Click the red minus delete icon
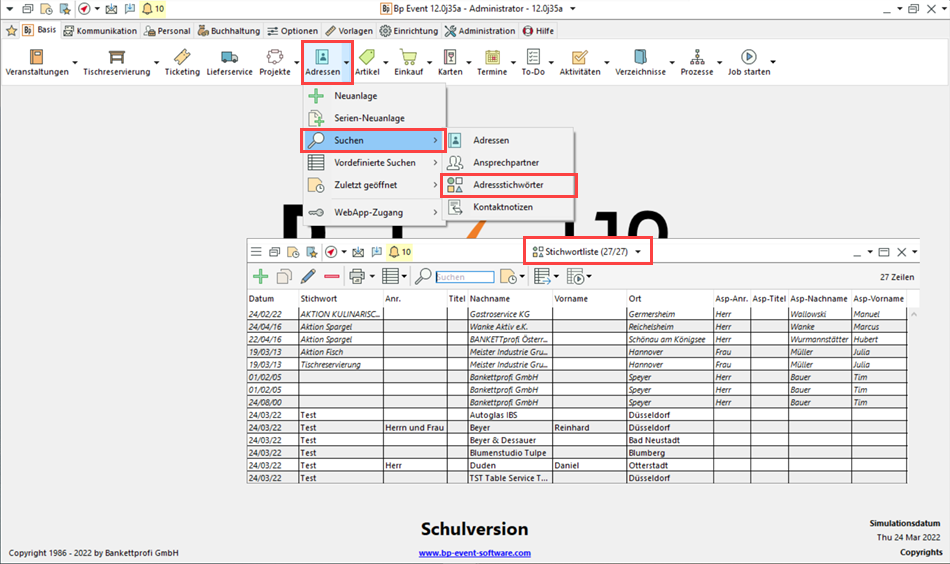The height and width of the screenshot is (564, 950). (331, 276)
